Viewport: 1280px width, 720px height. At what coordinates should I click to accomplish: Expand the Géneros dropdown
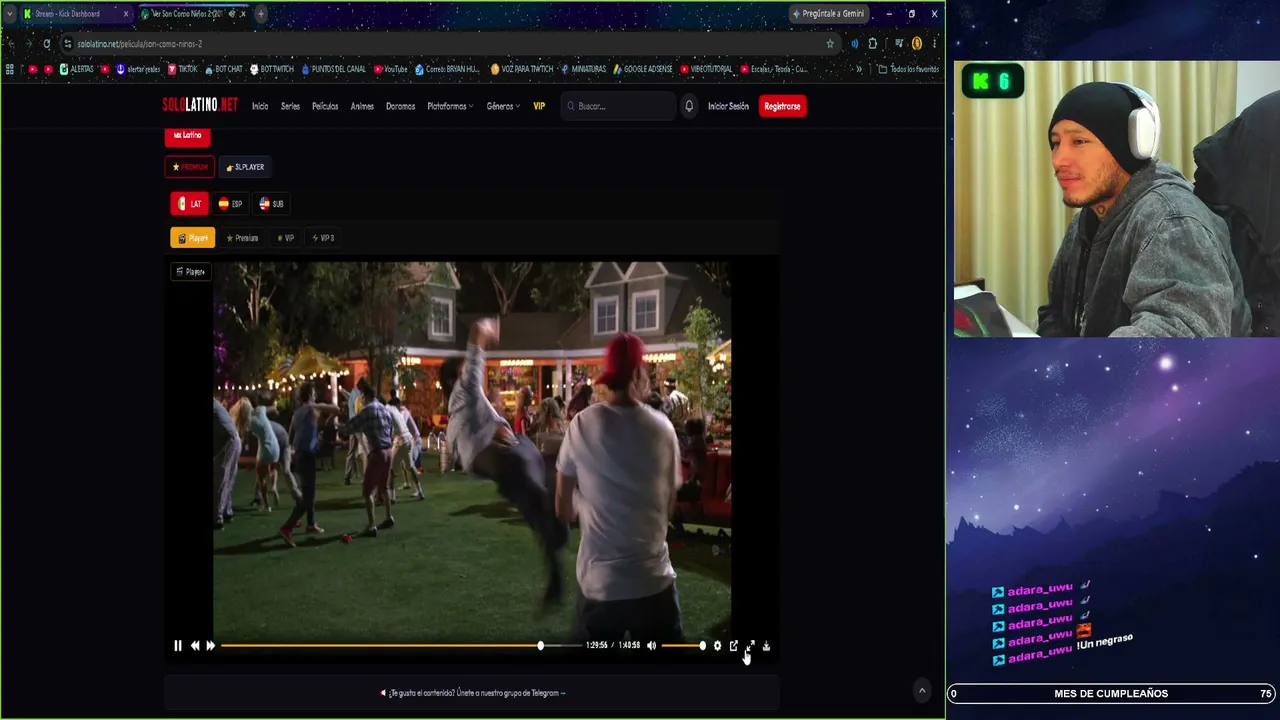point(503,106)
